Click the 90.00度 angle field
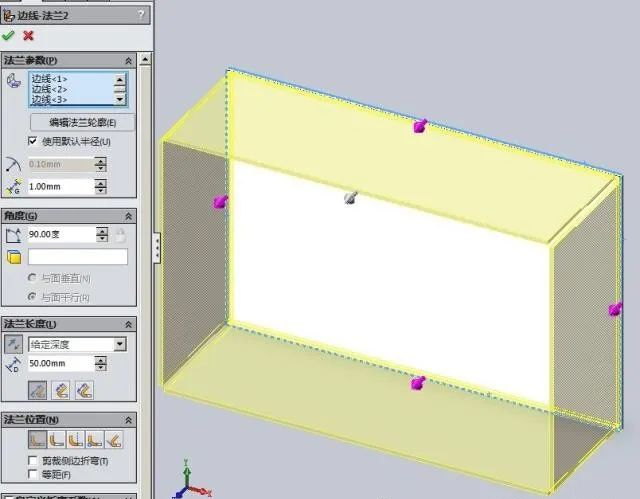The width and height of the screenshot is (640, 499). point(62,235)
